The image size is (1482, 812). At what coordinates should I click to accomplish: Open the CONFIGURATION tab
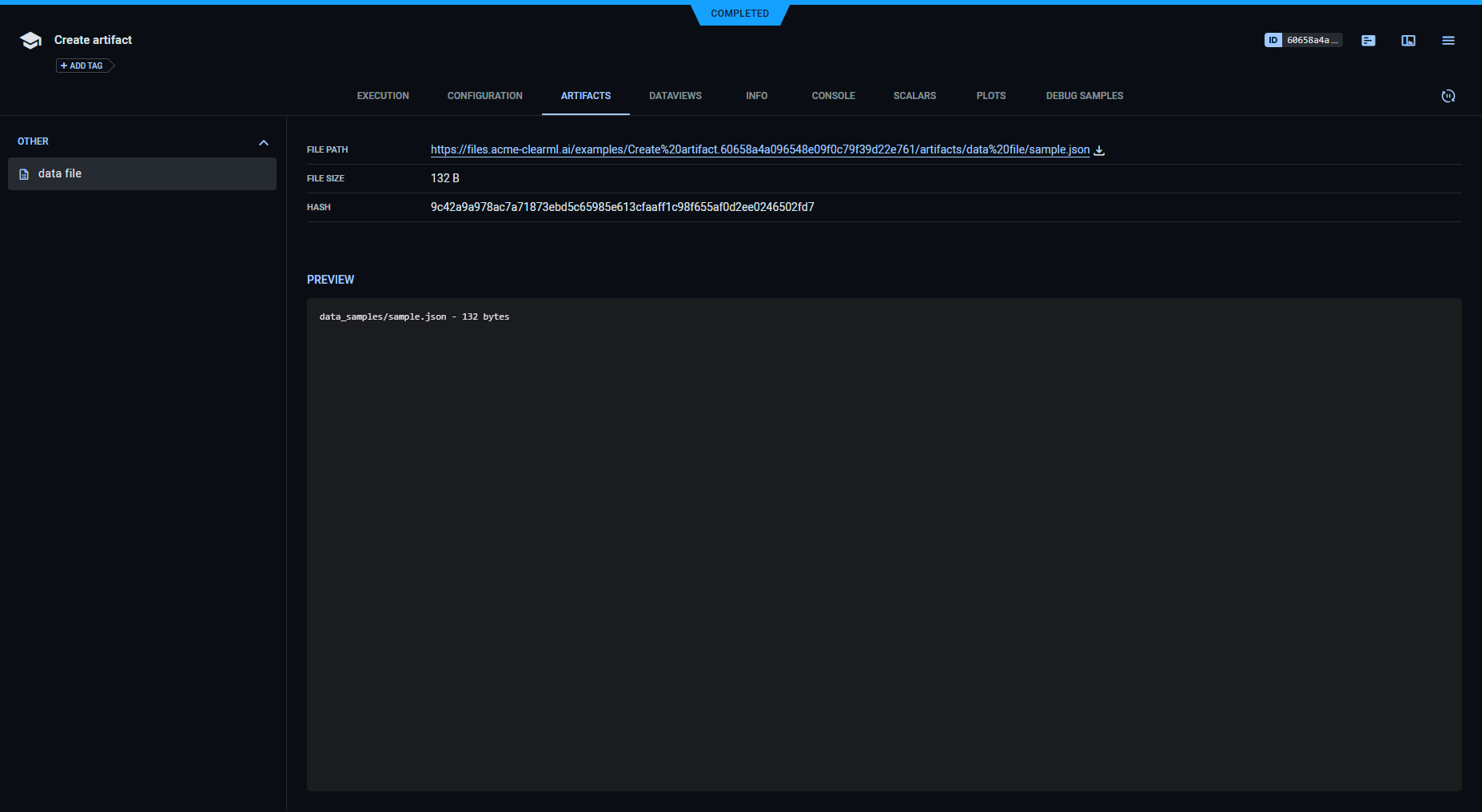[484, 96]
